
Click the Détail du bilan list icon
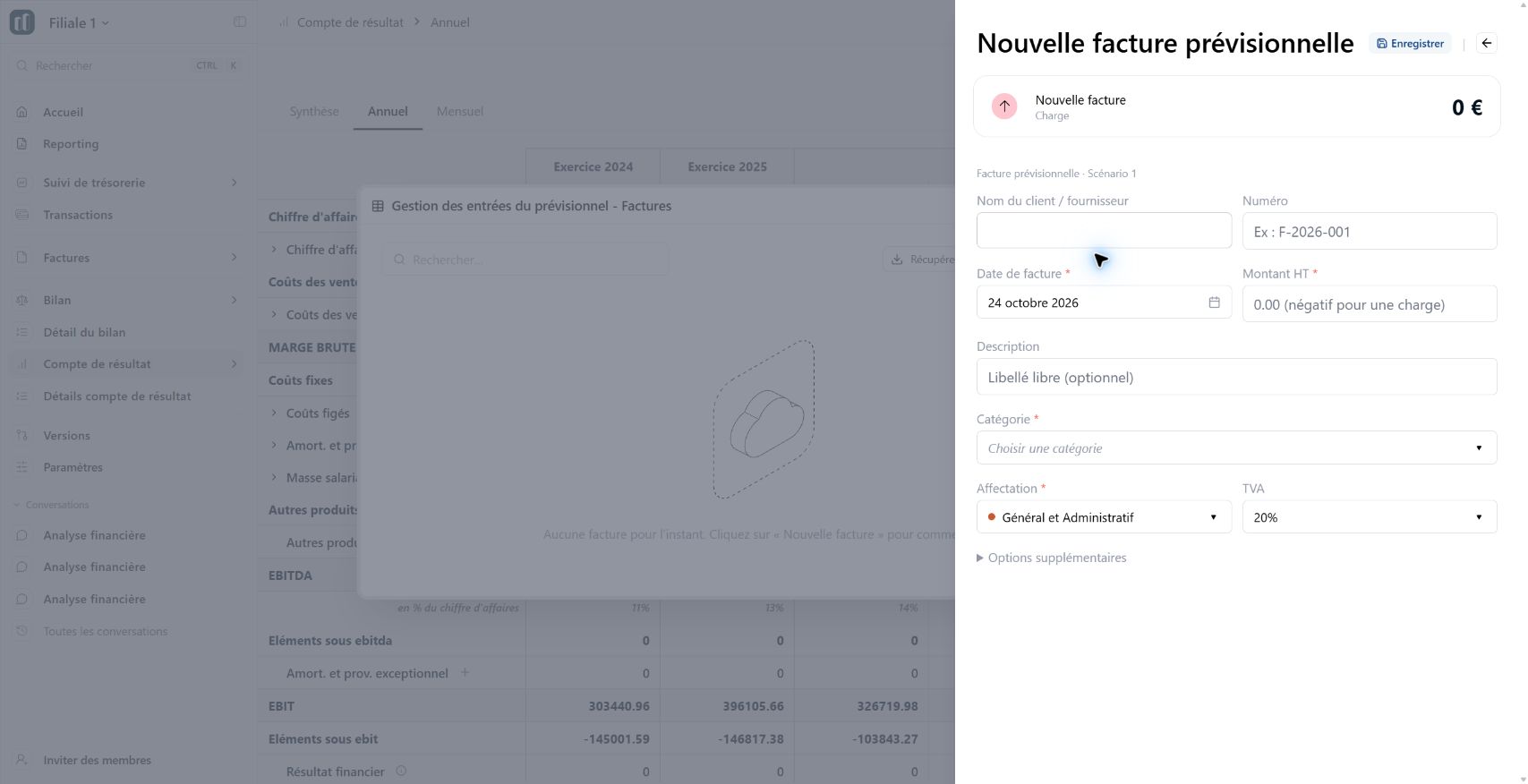tap(22, 332)
